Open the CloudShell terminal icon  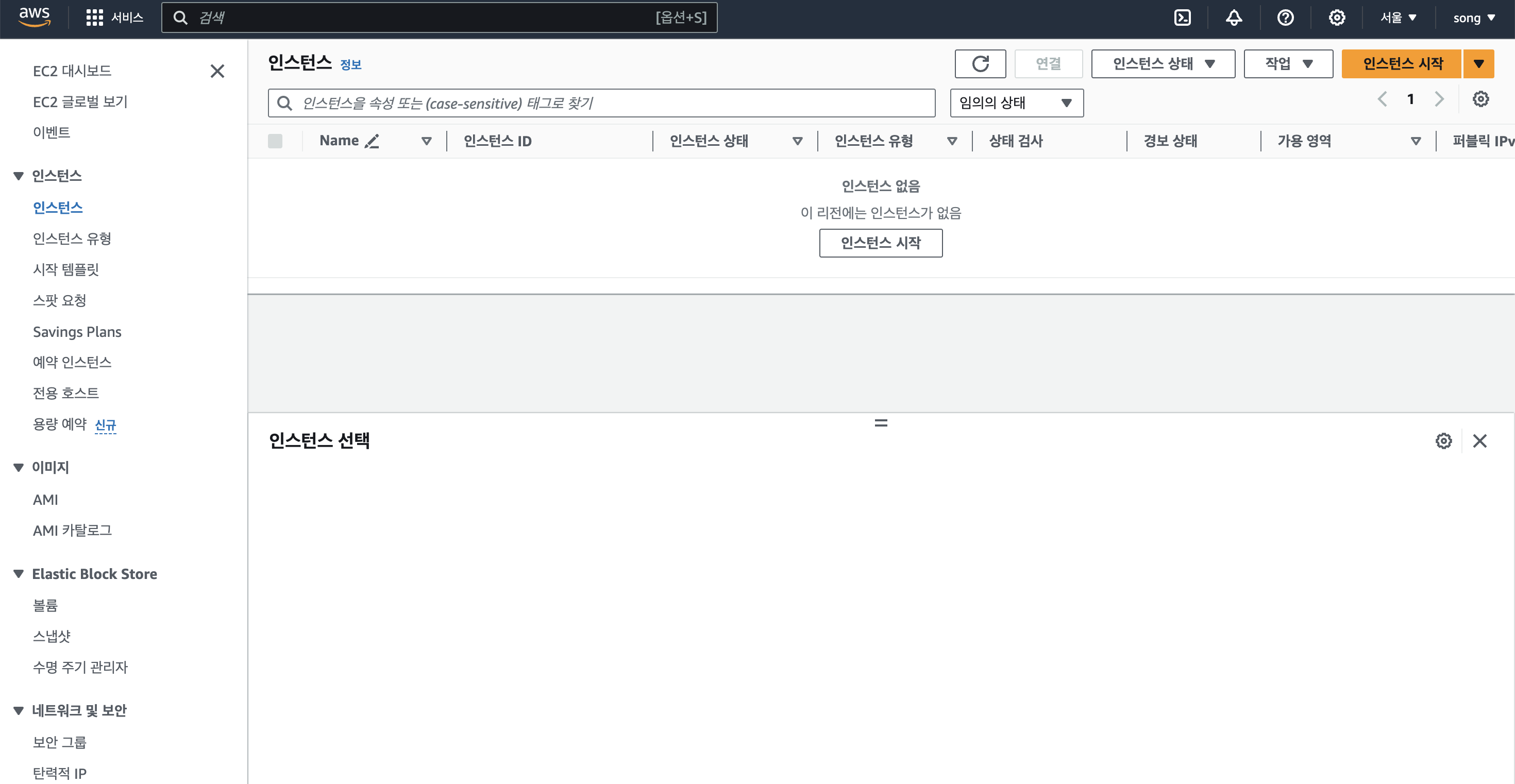click(x=1182, y=18)
